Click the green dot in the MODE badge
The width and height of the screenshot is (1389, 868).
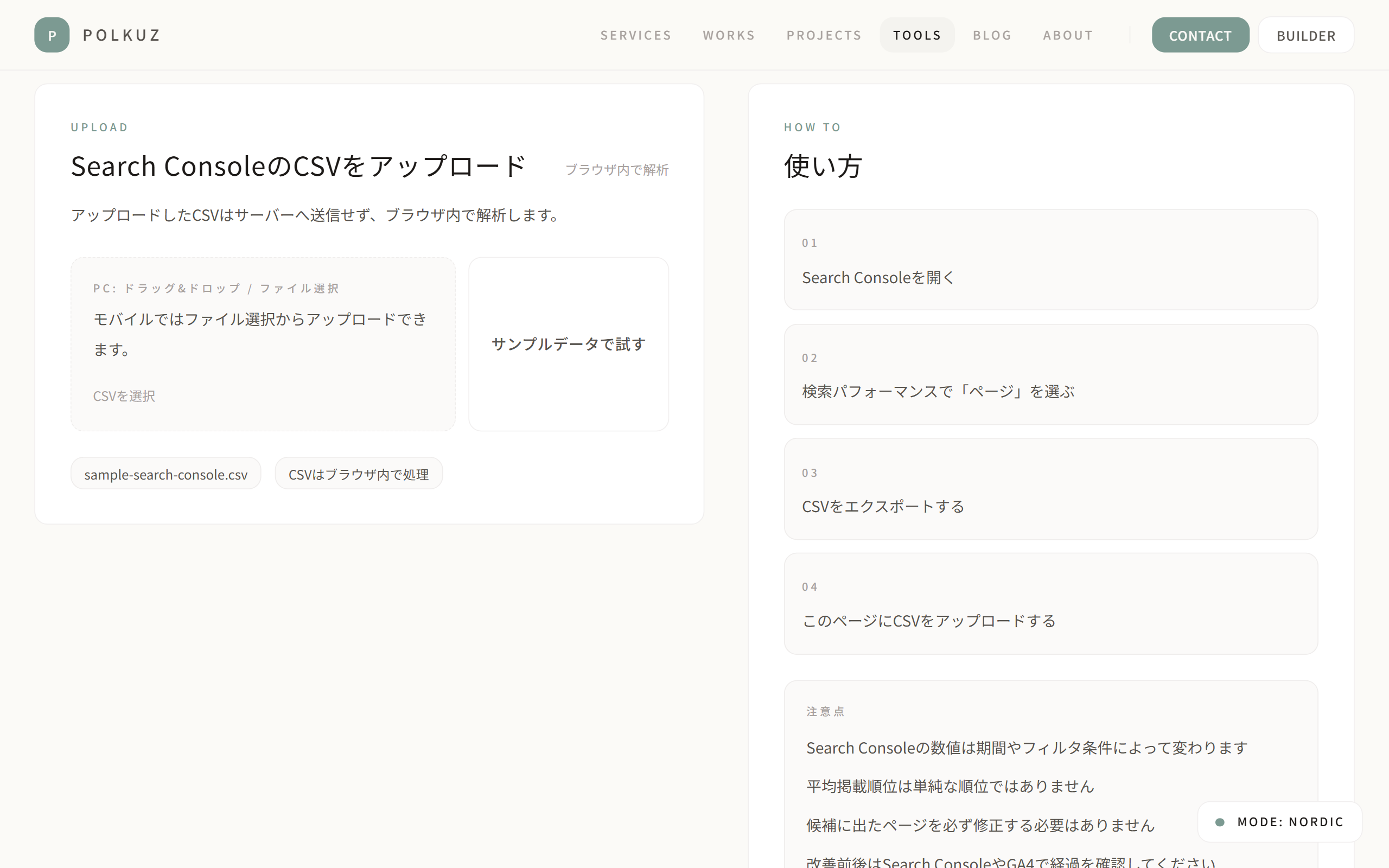tap(1220, 822)
